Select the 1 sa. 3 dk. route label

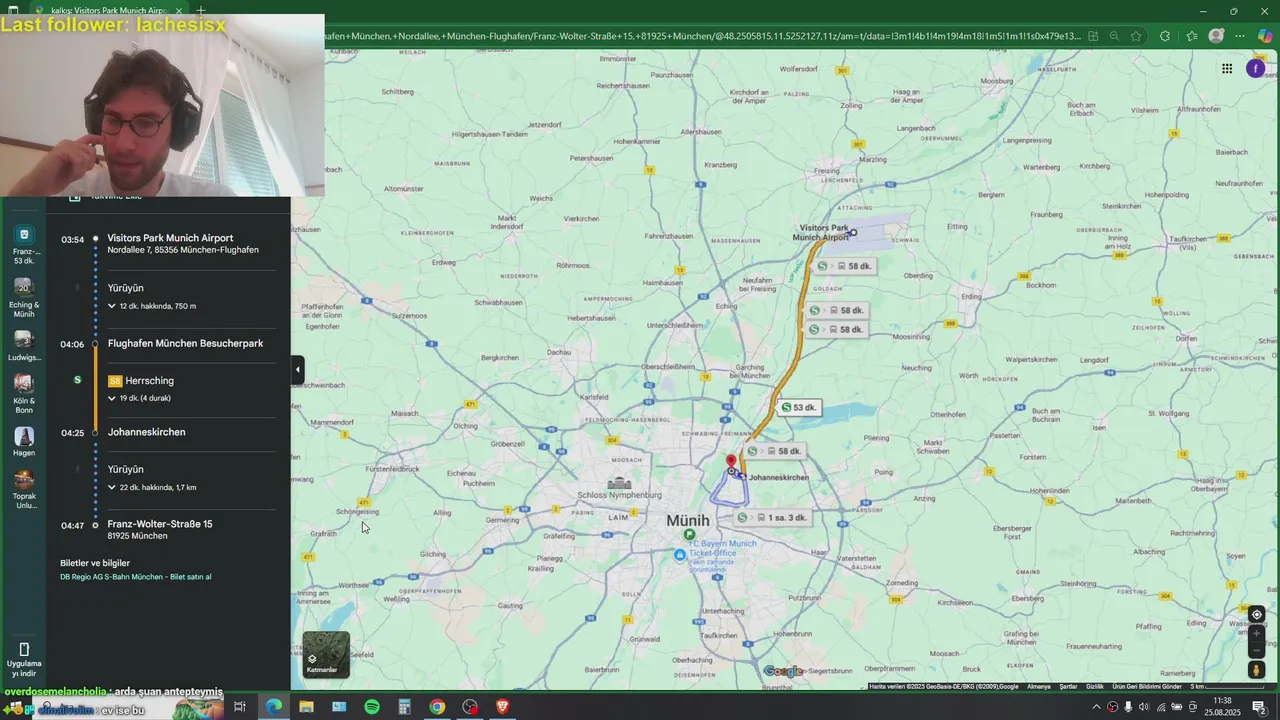click(x=772, y=517)
